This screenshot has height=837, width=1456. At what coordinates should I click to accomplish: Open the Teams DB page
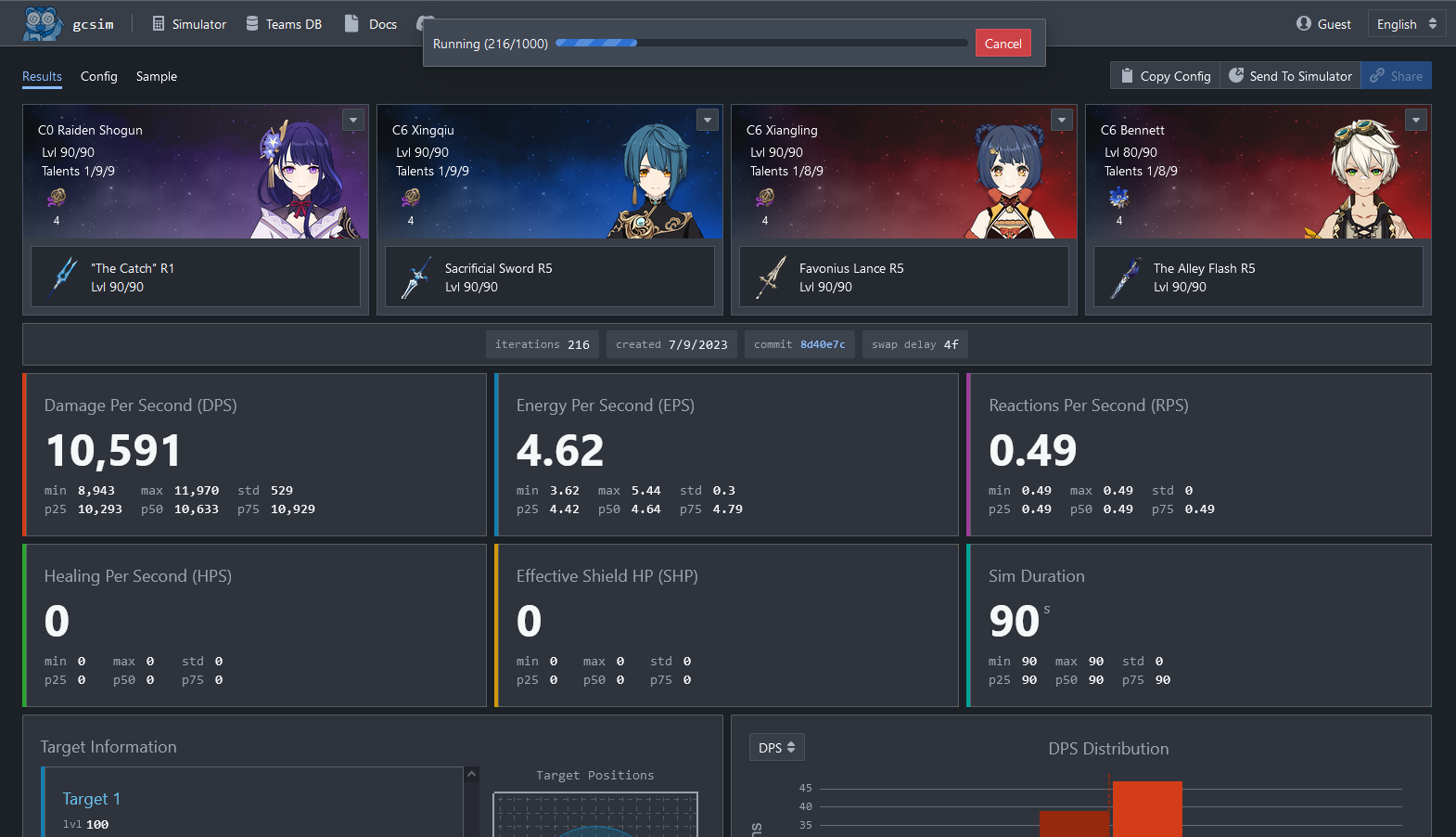pyautogui.click(x=284, y=24)
